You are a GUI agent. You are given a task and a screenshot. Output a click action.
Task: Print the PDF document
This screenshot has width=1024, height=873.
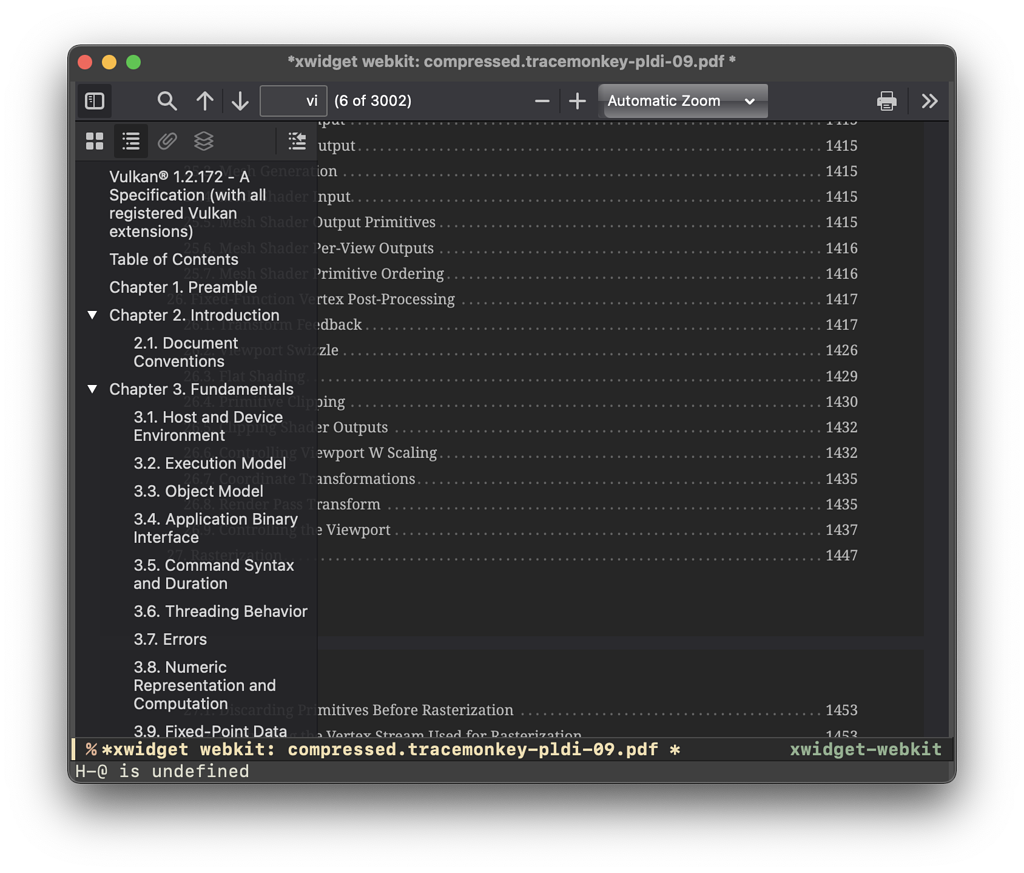pos(886,100)
